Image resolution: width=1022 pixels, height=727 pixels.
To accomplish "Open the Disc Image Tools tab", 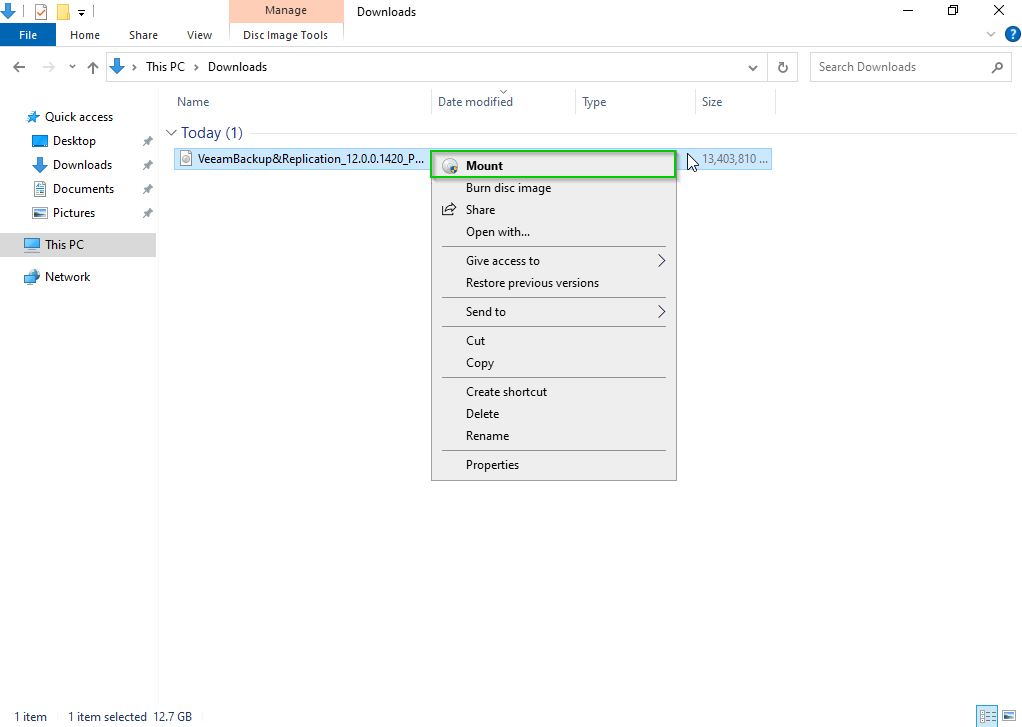I will point(285,35).
